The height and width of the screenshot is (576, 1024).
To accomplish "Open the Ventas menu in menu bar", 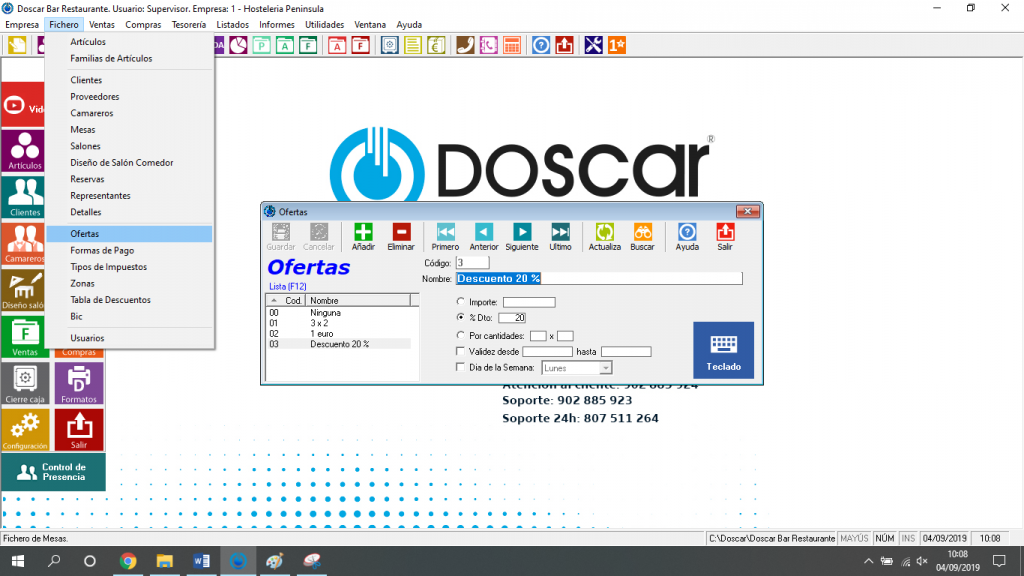I will 102,25.
